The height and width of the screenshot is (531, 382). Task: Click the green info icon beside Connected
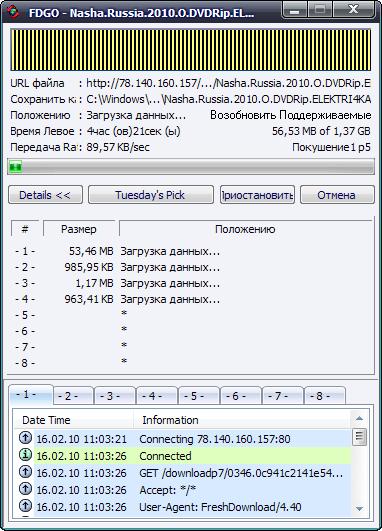[25, 455]
